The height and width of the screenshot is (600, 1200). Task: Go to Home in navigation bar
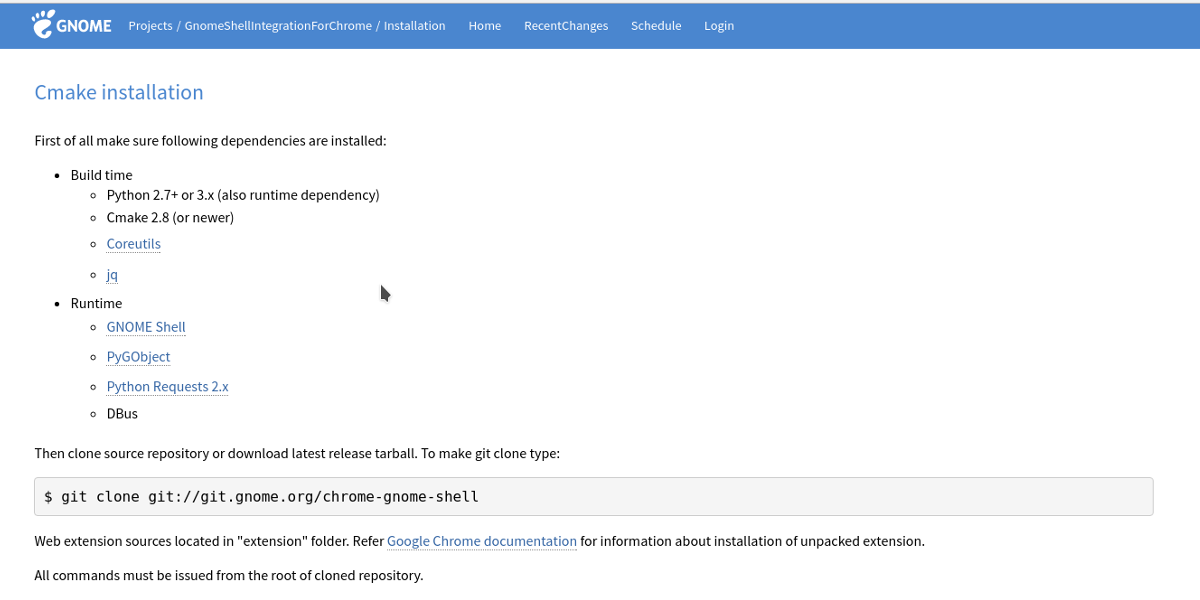pyautogui.click(x=485, y=26)
